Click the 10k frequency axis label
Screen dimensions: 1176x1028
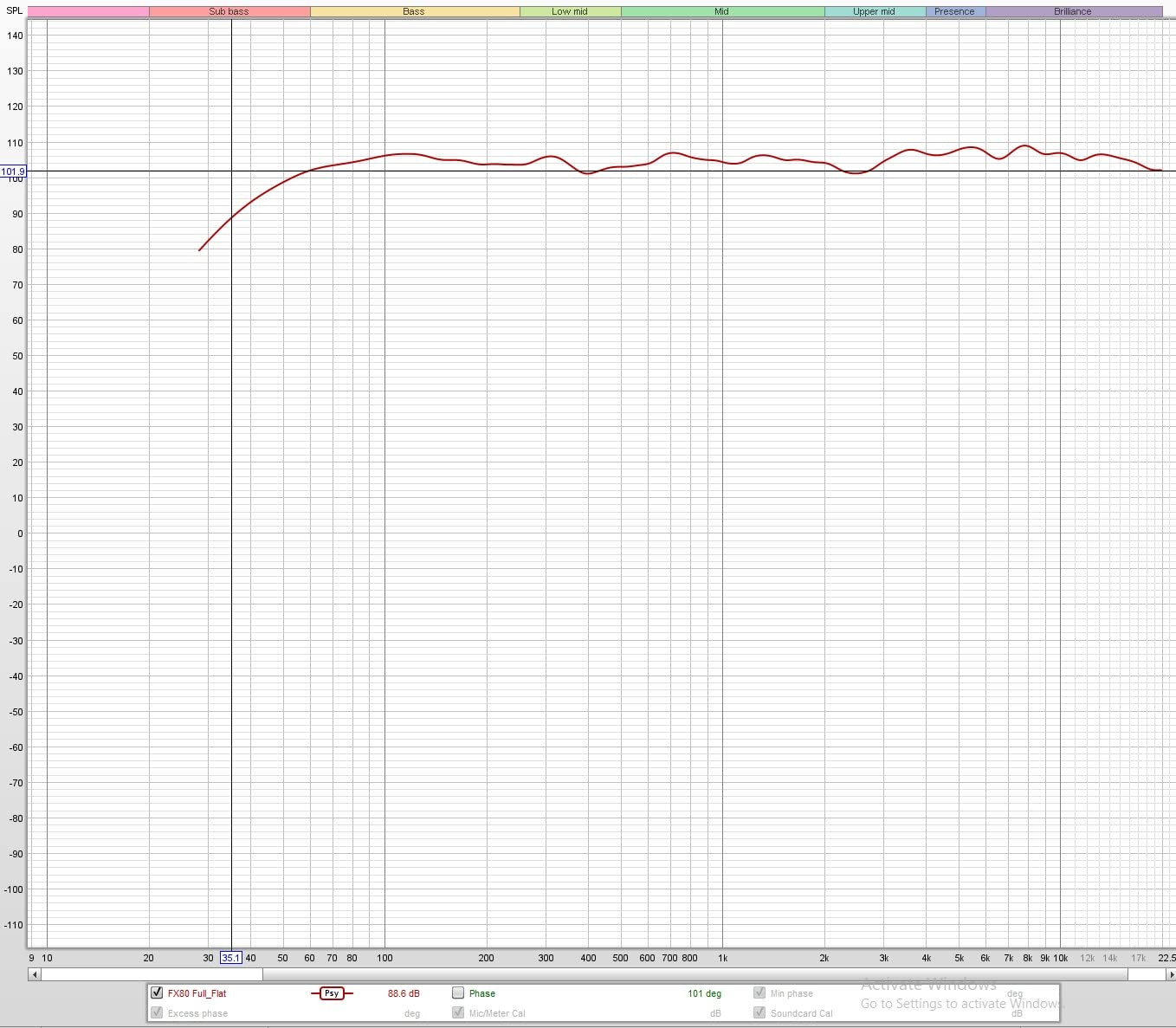coord(1060,958)
